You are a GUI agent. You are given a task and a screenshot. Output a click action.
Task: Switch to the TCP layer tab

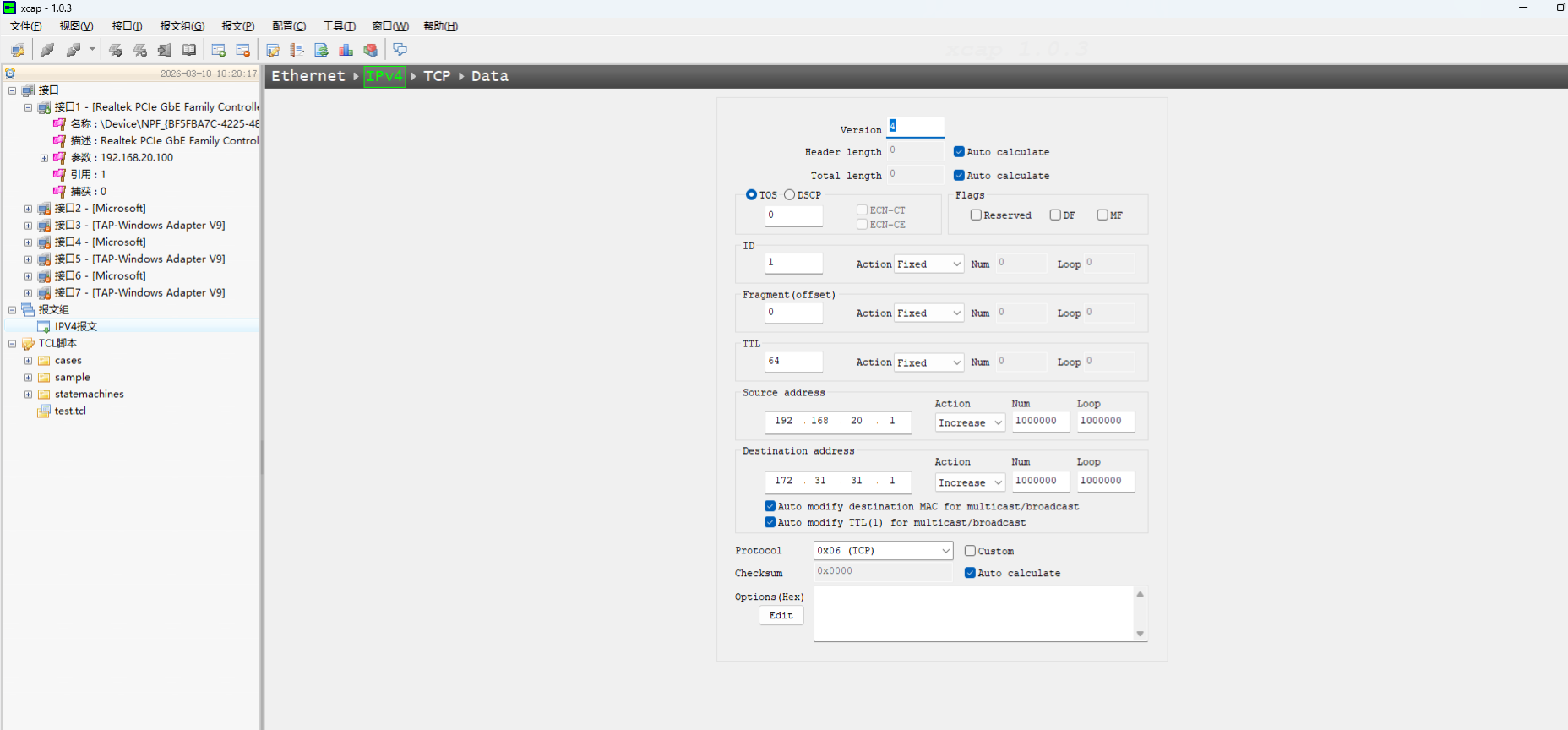point(437,76)
